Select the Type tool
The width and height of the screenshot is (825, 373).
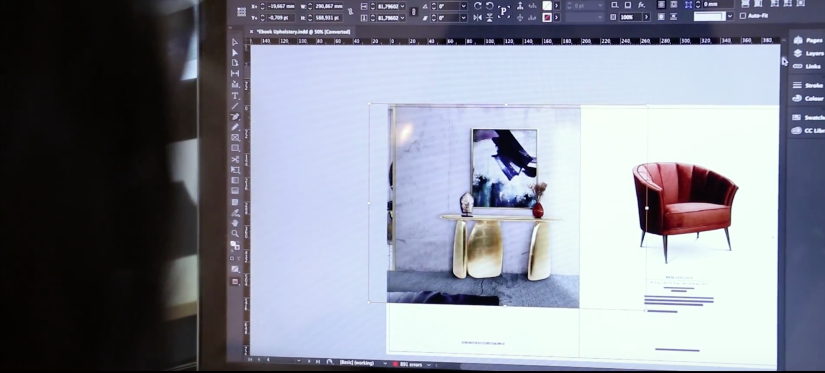(x=235, y=96)
